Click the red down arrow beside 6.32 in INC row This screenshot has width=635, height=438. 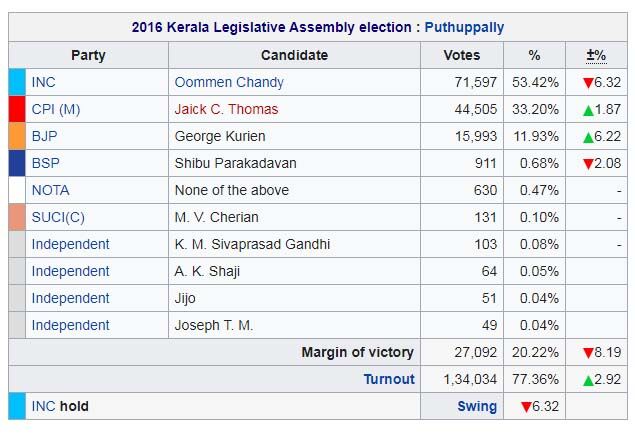coord(589,83)
